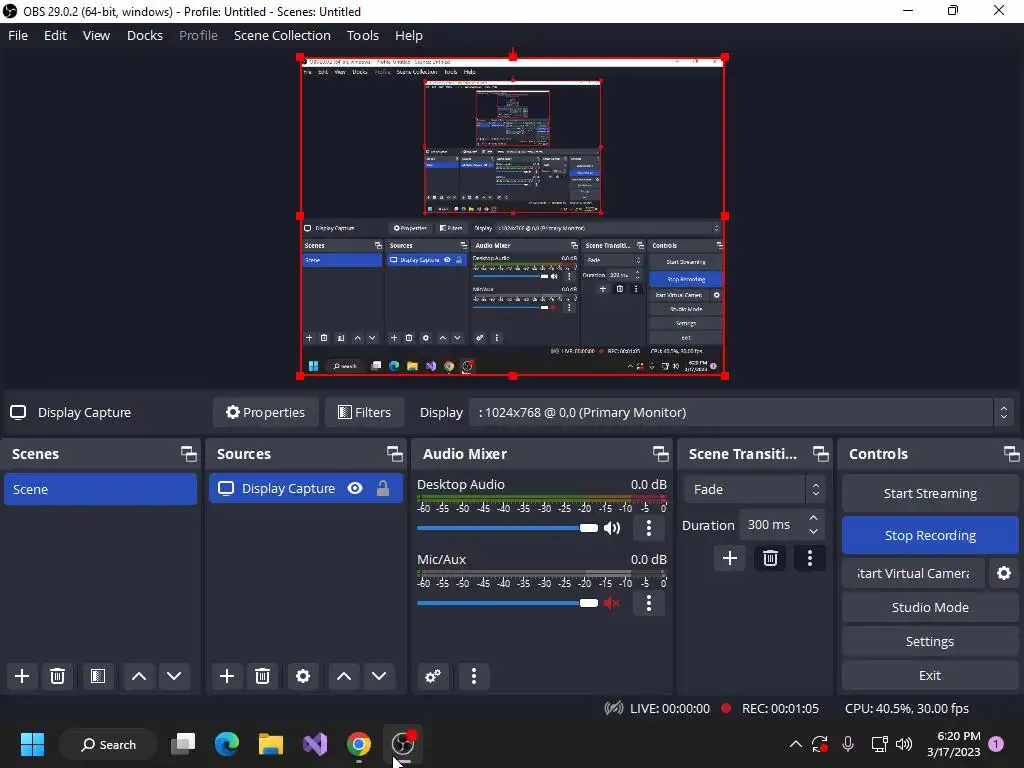Viewport: 1024px width, 768px height.
Task: Move scene down with arrow
Action: [174, 676]
